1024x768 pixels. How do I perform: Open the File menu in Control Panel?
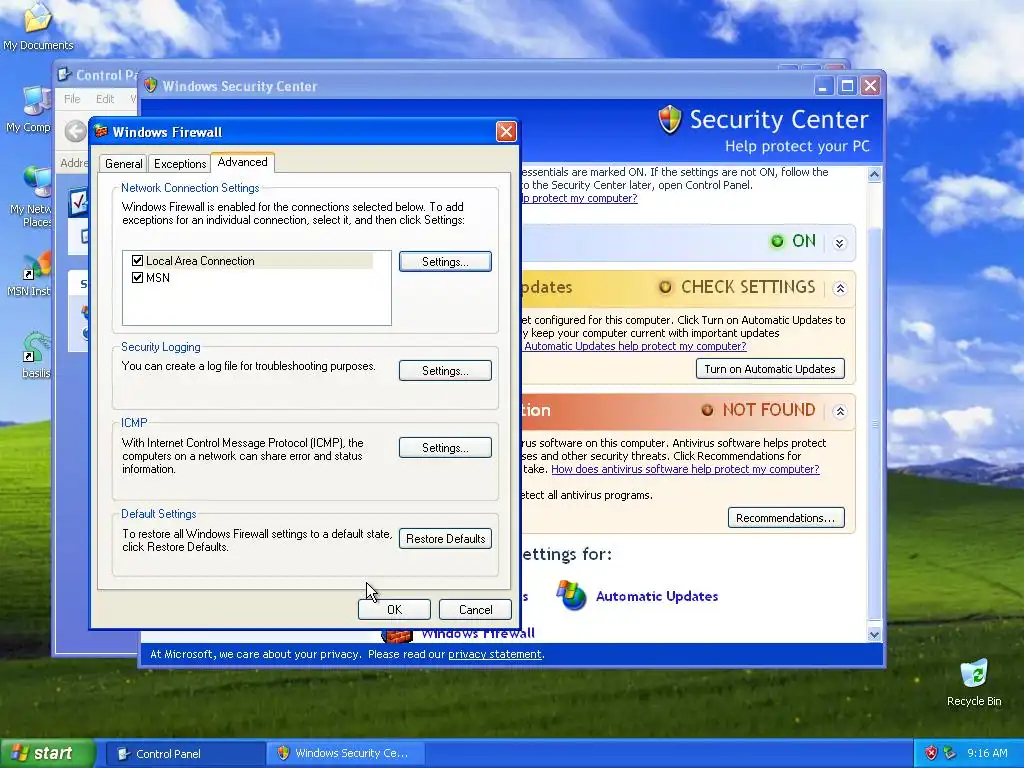coord(72,99)
